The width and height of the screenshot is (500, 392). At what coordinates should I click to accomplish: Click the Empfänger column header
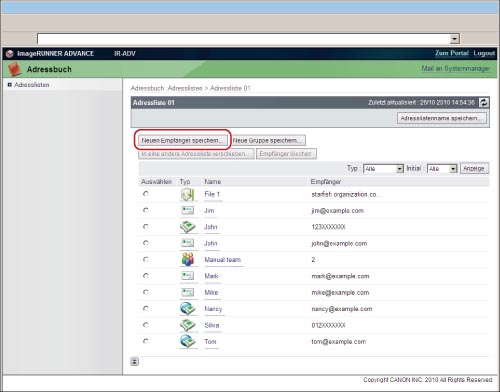tap(326, 182)
